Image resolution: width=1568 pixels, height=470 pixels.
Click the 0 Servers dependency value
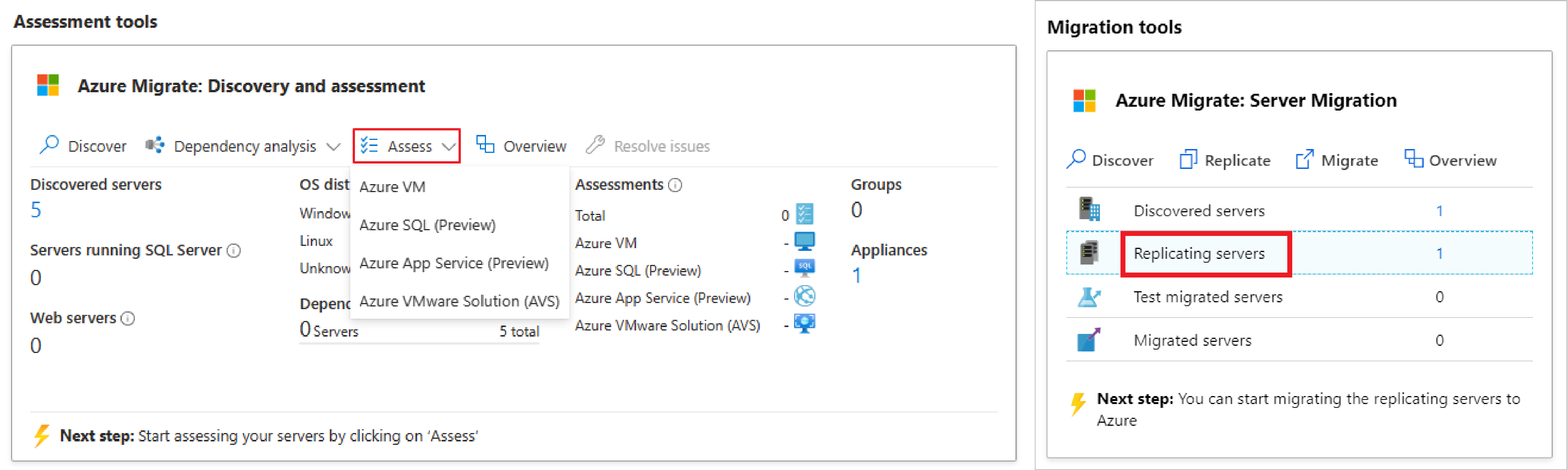pos(329,330)
